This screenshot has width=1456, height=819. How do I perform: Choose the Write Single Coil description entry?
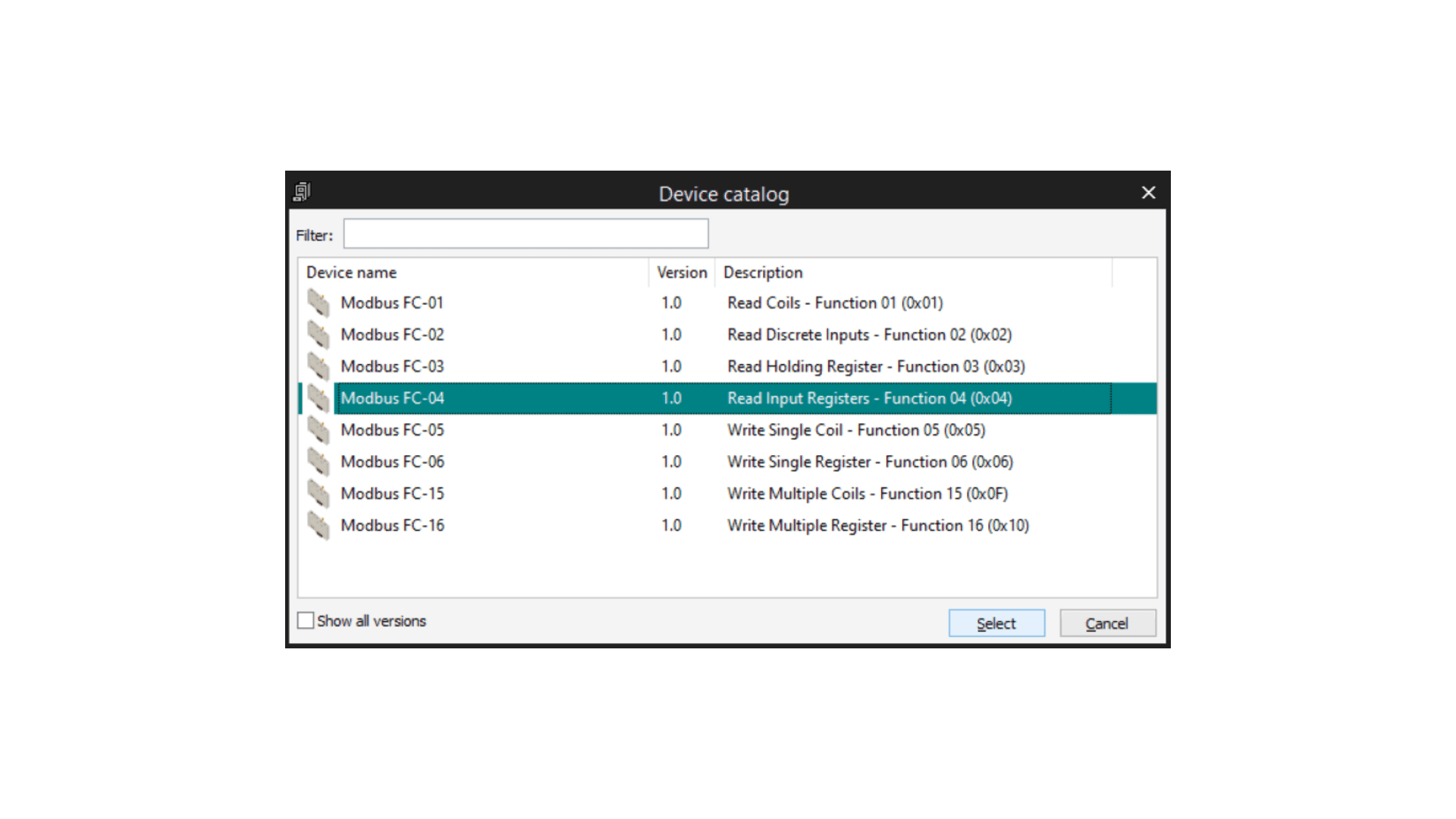click(855, 431)
